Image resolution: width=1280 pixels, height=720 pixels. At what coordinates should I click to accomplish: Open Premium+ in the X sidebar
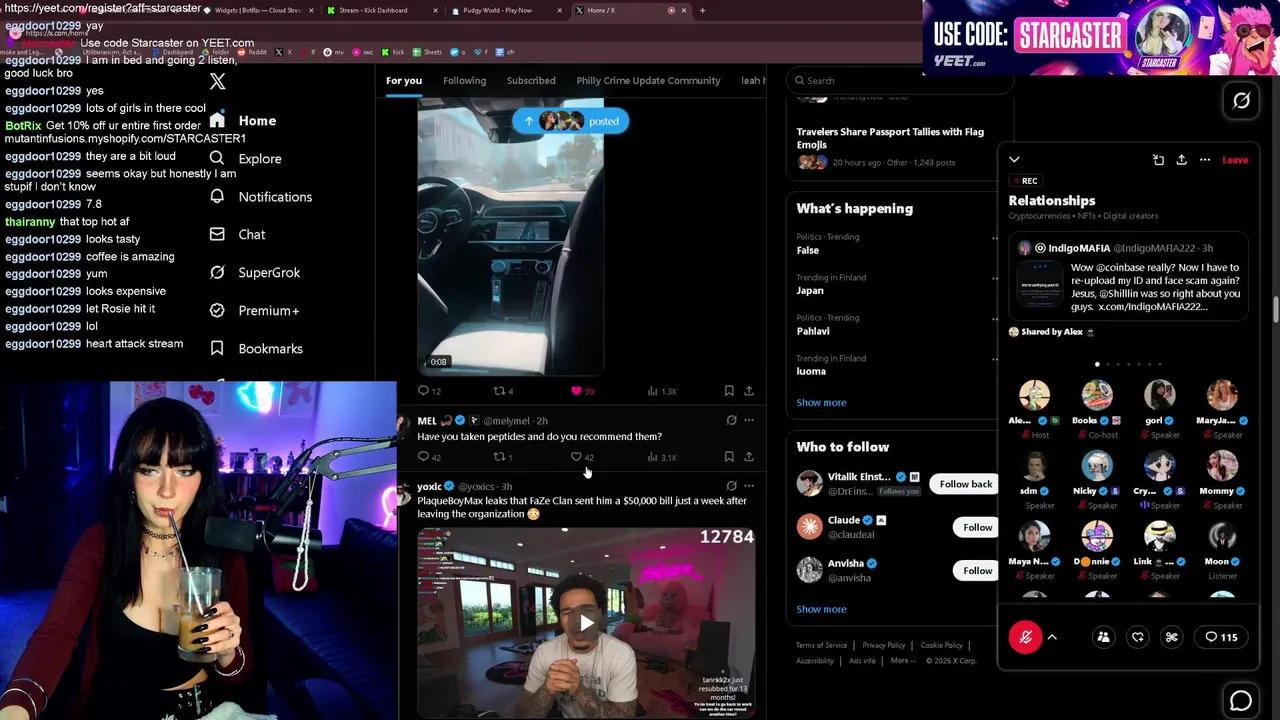tap(254, 310)
